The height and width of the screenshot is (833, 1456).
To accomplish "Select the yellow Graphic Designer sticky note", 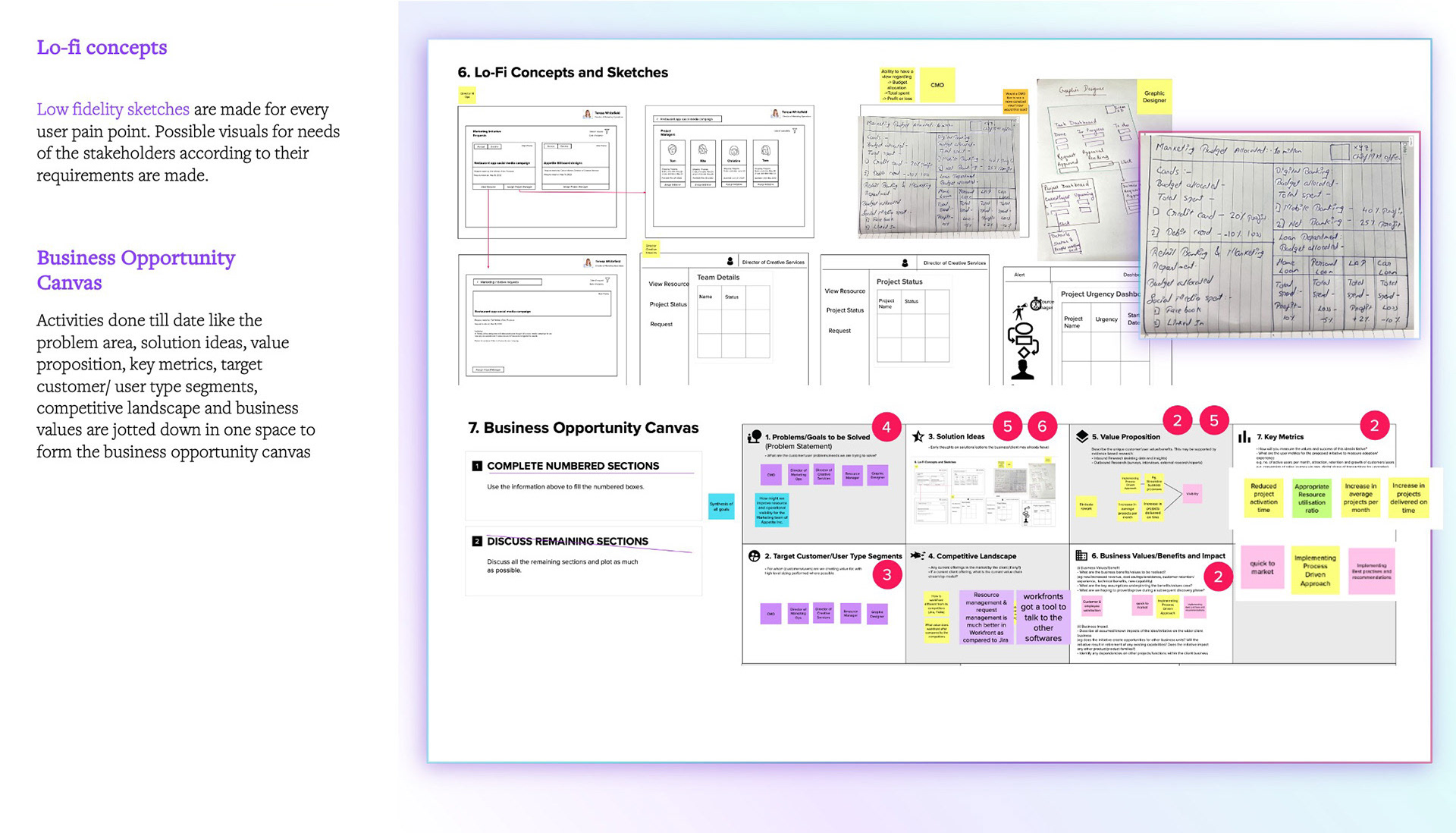I will tap(1154, 96).
